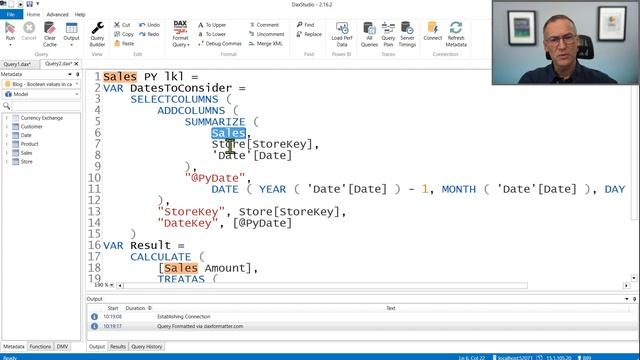Undo the last edit
Viewport: 640px width, 360px height.
tap(149, 25)
